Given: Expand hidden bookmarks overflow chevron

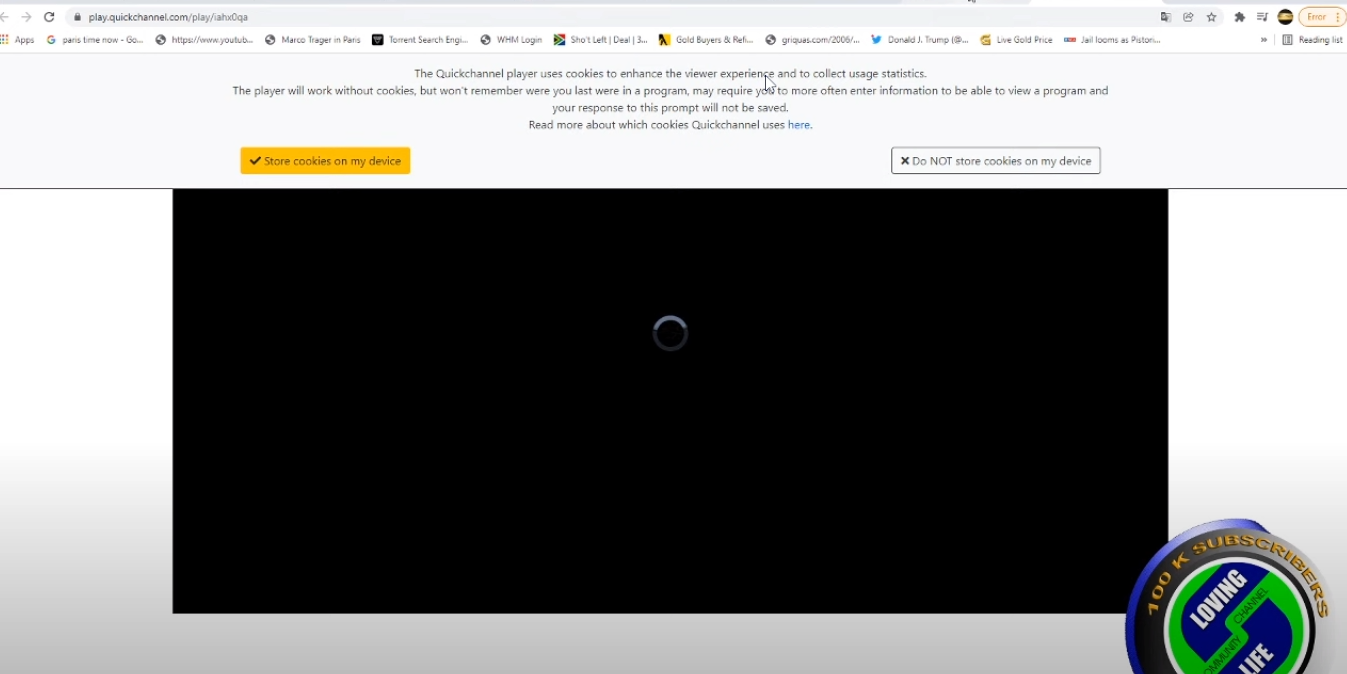Looking at the screenshot, I should click(x=1264, y=40).
